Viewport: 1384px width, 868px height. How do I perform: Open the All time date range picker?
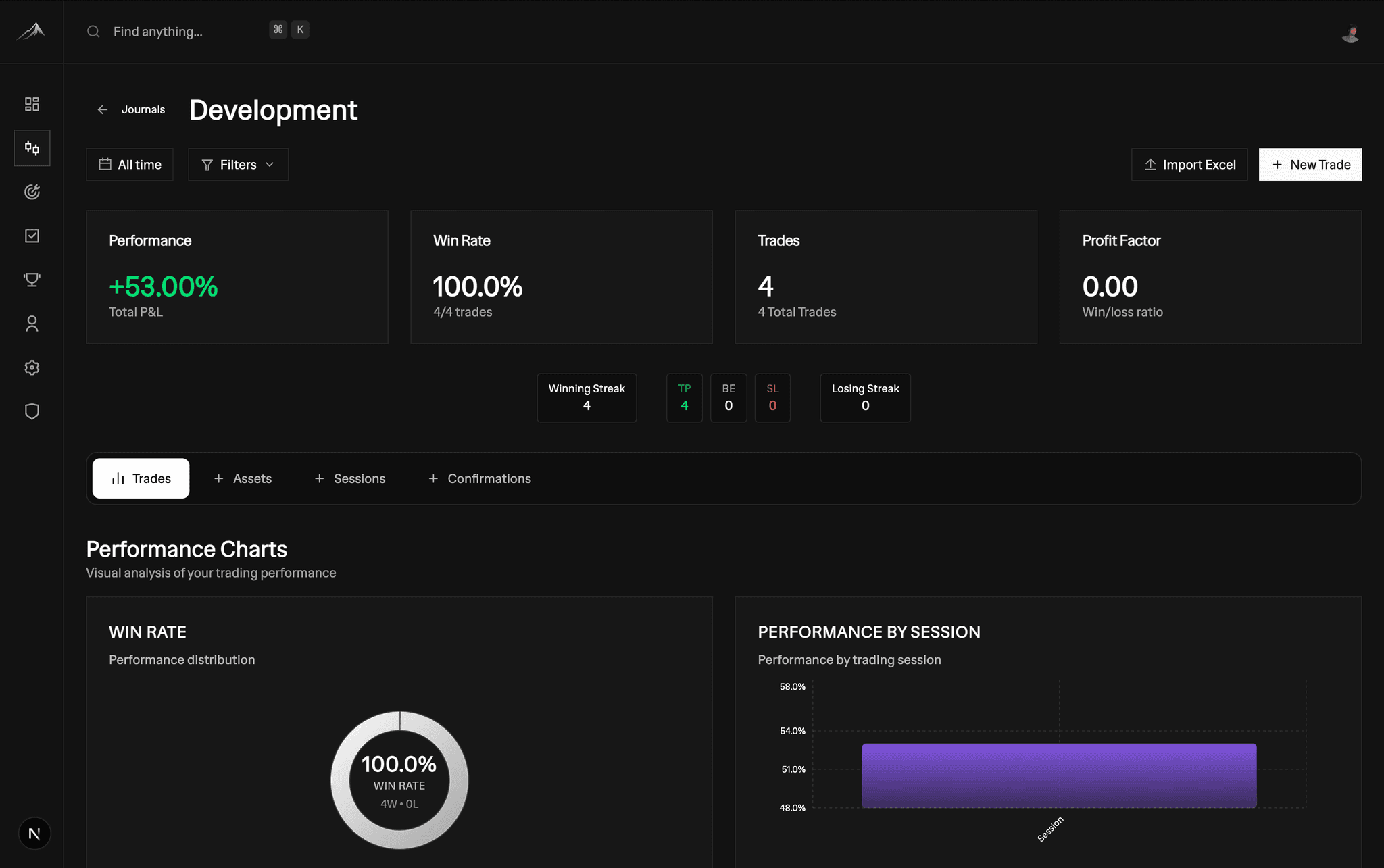[x=130, y=165]
